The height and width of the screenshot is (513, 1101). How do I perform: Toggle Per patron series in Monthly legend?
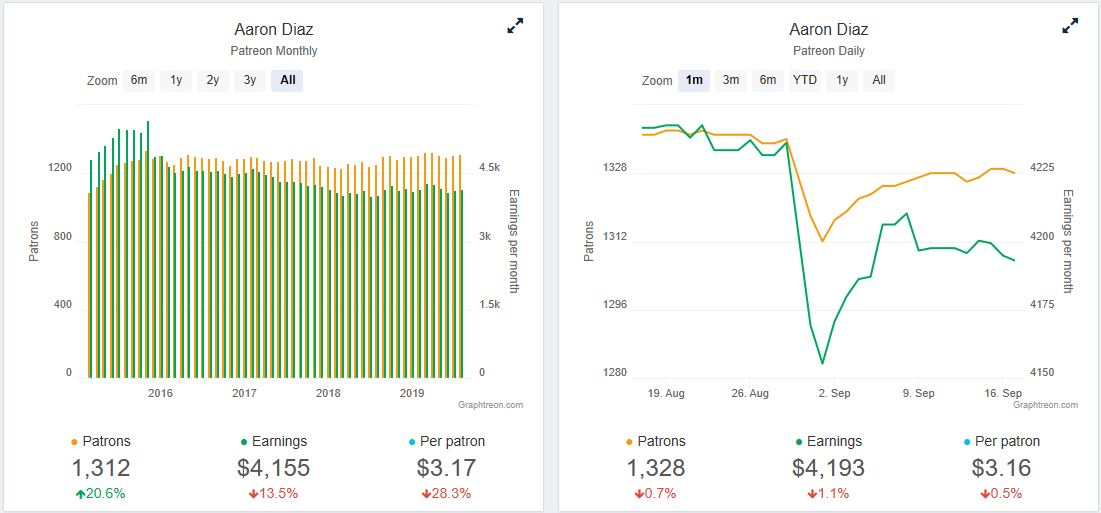tap(447, 441)
